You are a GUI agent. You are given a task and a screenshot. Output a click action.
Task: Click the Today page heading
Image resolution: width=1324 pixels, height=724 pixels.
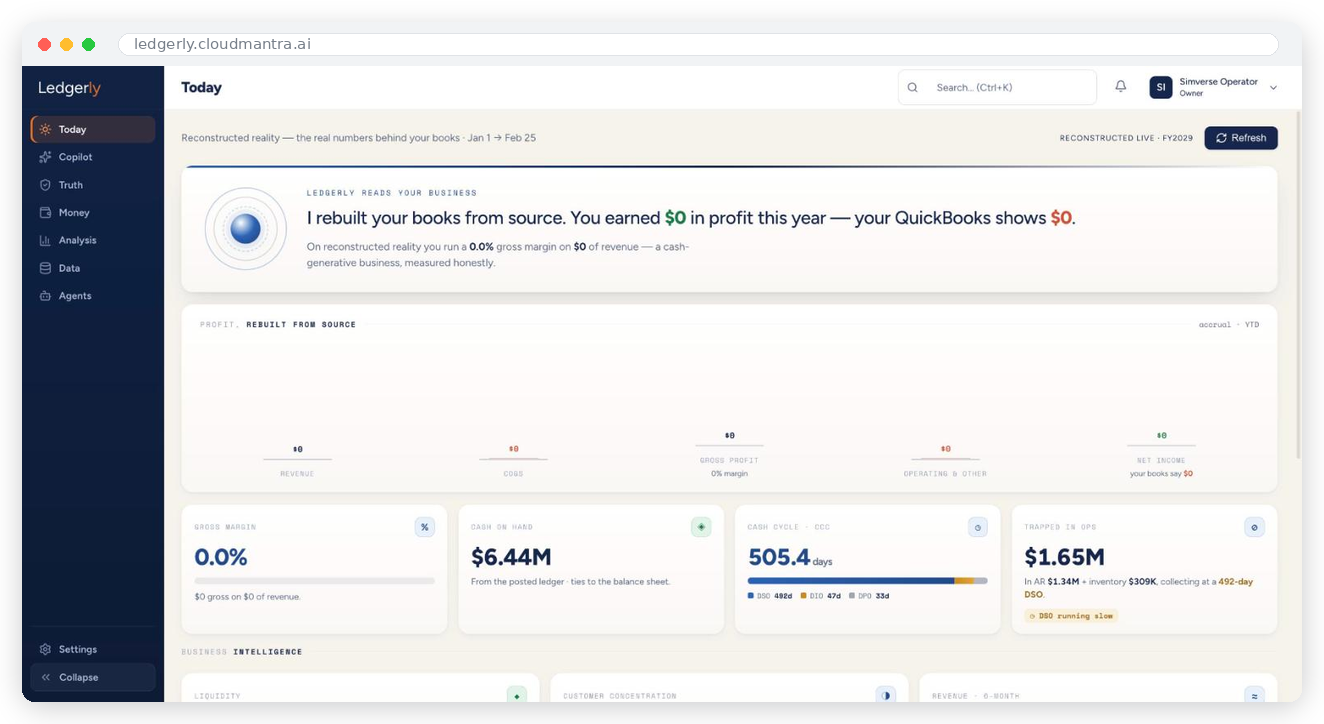[201, 87]
